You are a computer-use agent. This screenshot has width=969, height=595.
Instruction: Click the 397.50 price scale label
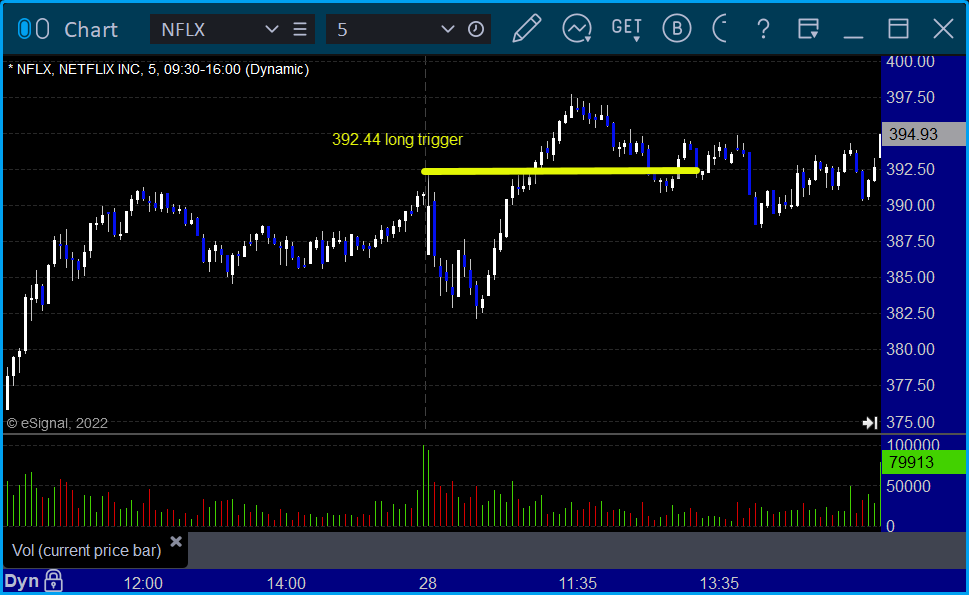910,97
